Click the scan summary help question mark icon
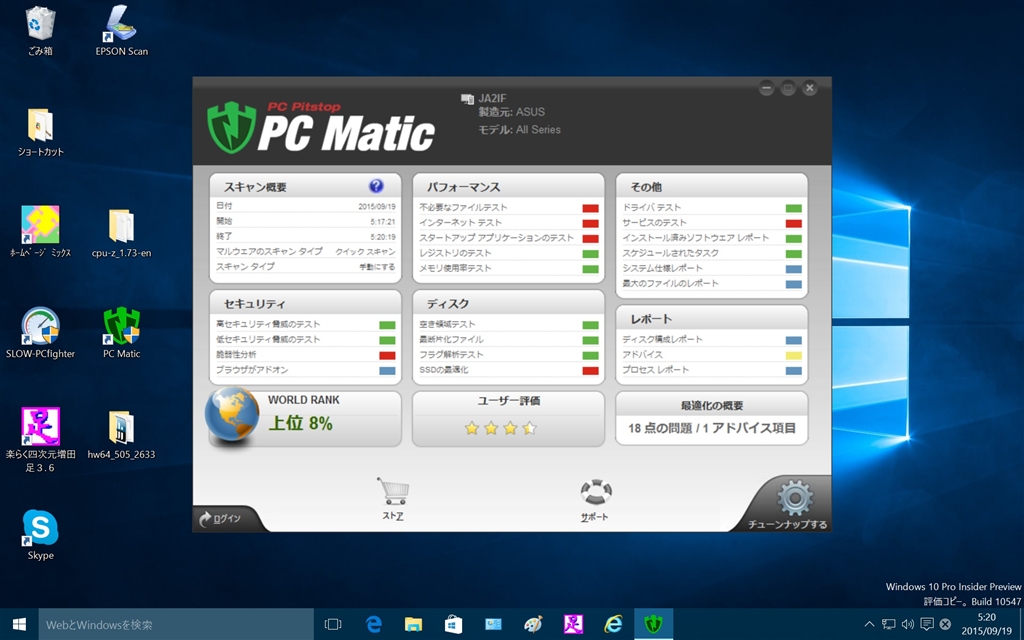 click(376, 186)
